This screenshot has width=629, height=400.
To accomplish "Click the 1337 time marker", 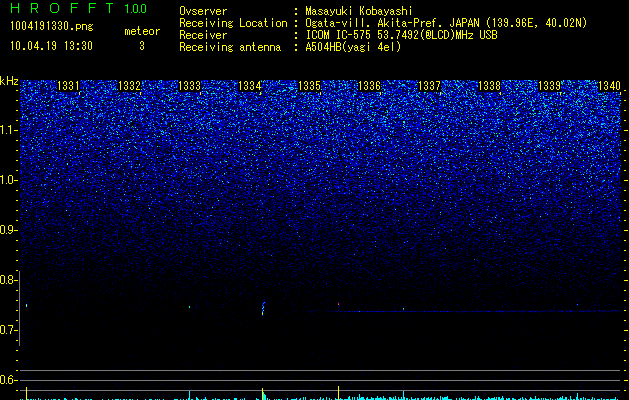I will 429,86.
